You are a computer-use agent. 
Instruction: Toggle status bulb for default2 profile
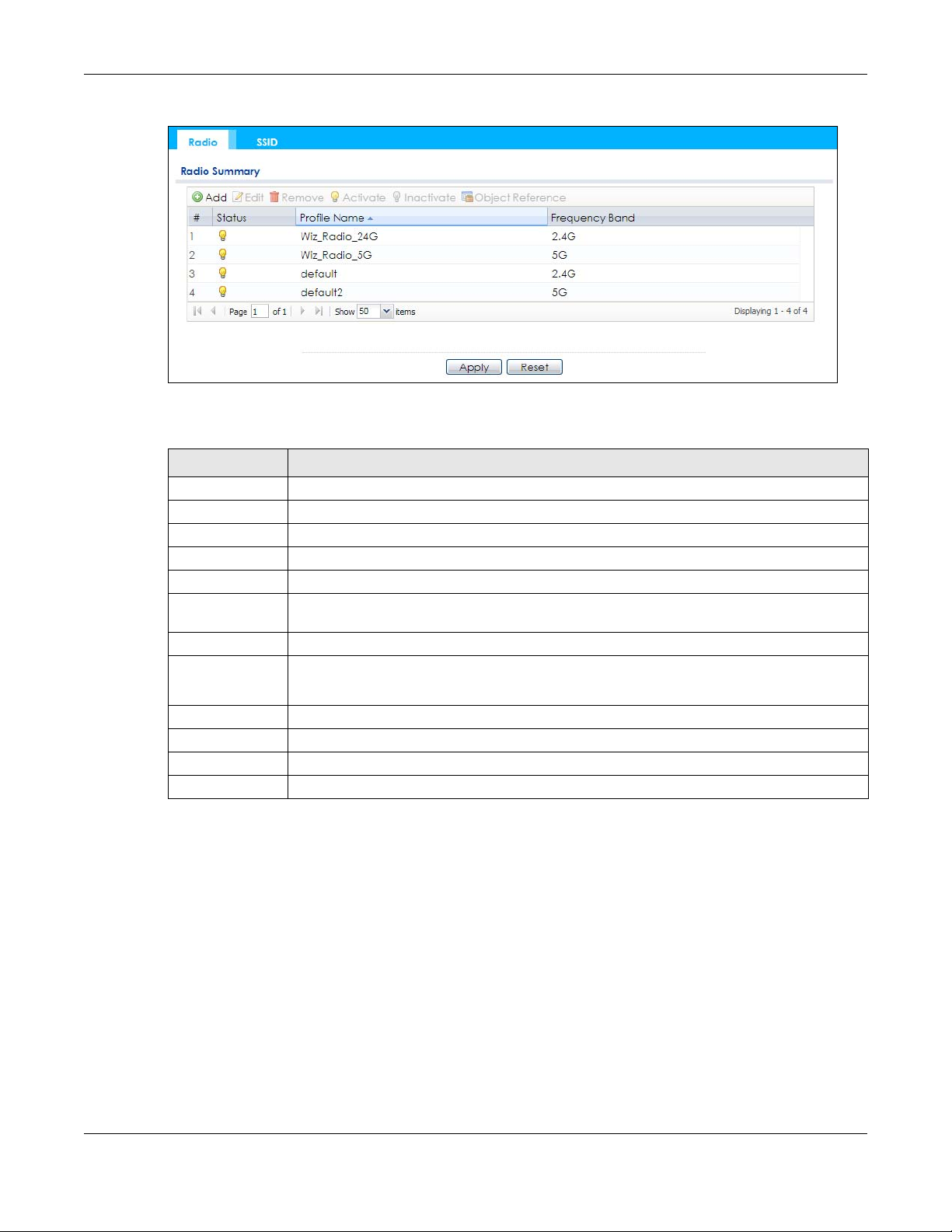(222, 291)
